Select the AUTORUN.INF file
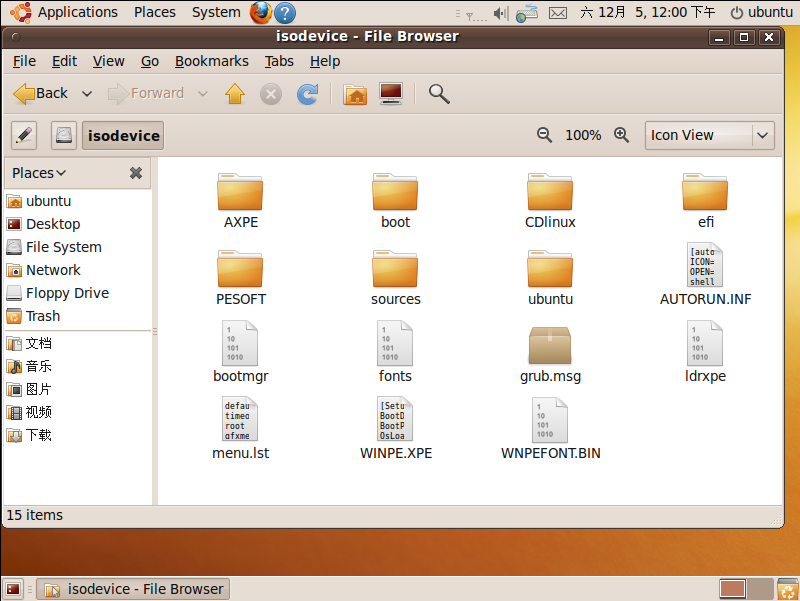 coord(705,274)
